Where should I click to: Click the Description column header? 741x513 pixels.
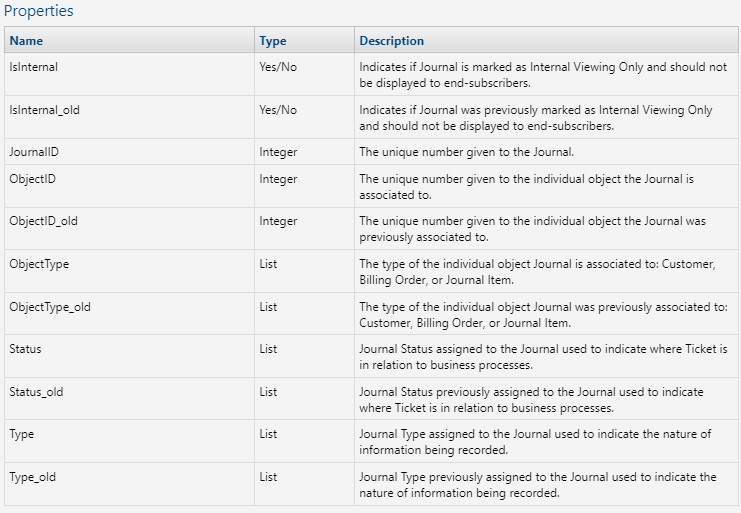(391, 41)
